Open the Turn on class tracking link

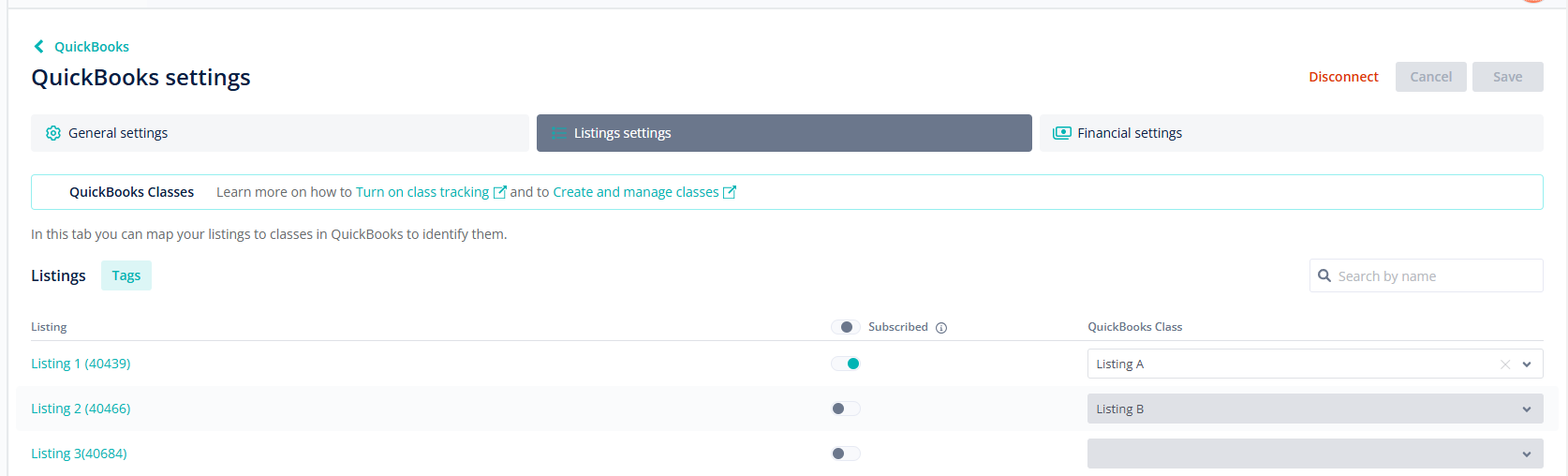(422, 192)
